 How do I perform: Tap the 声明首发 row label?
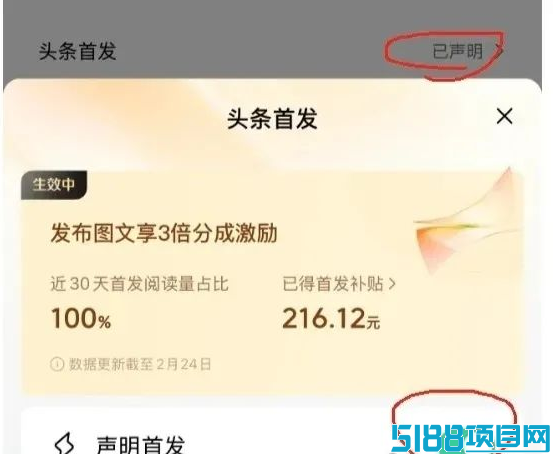[140, 444]
